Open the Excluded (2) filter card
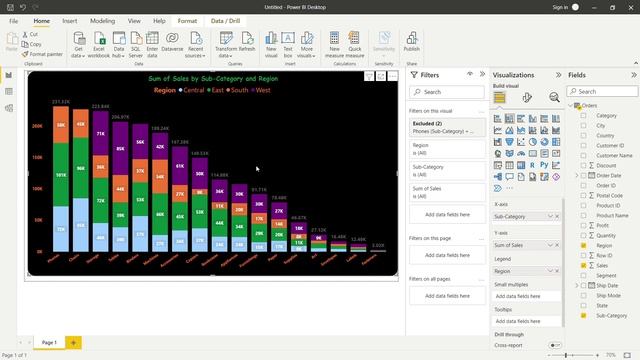 447,127
